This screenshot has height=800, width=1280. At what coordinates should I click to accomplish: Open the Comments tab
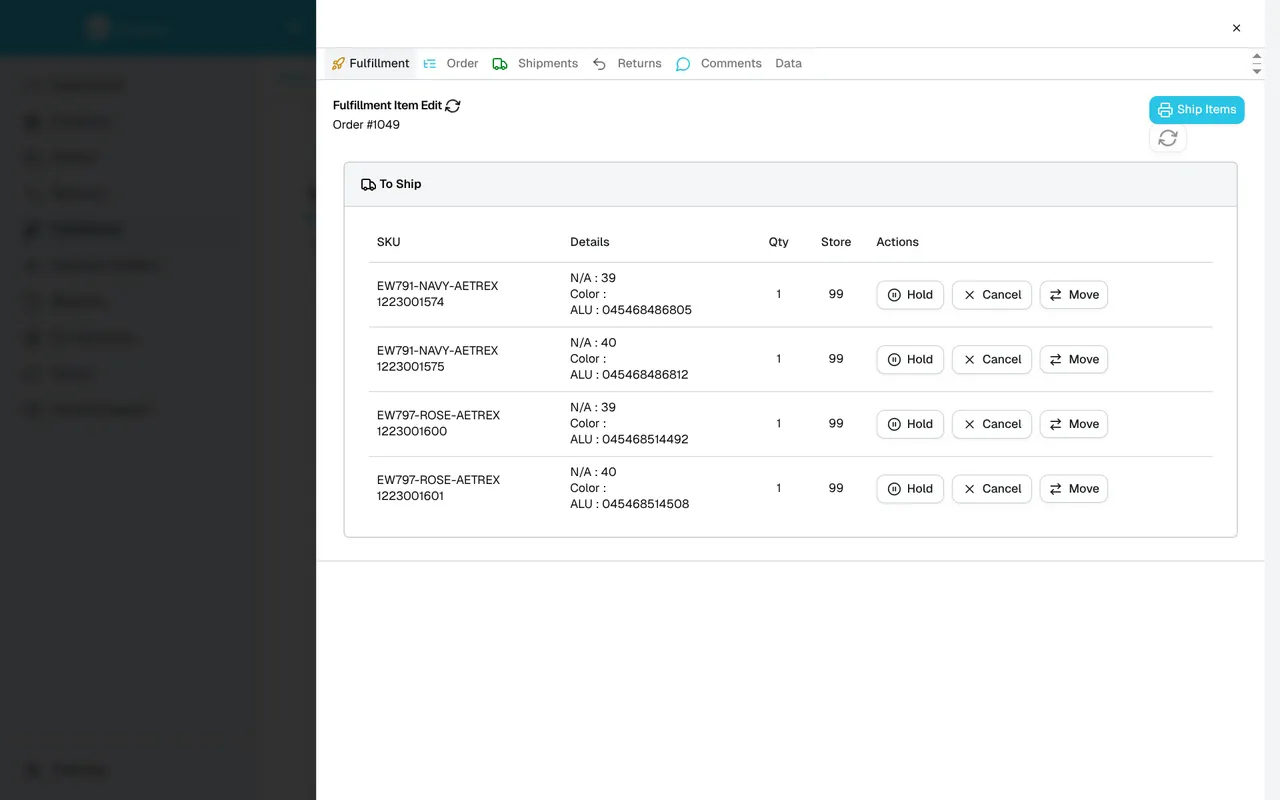pyautogui.click(x=718, y=63)
